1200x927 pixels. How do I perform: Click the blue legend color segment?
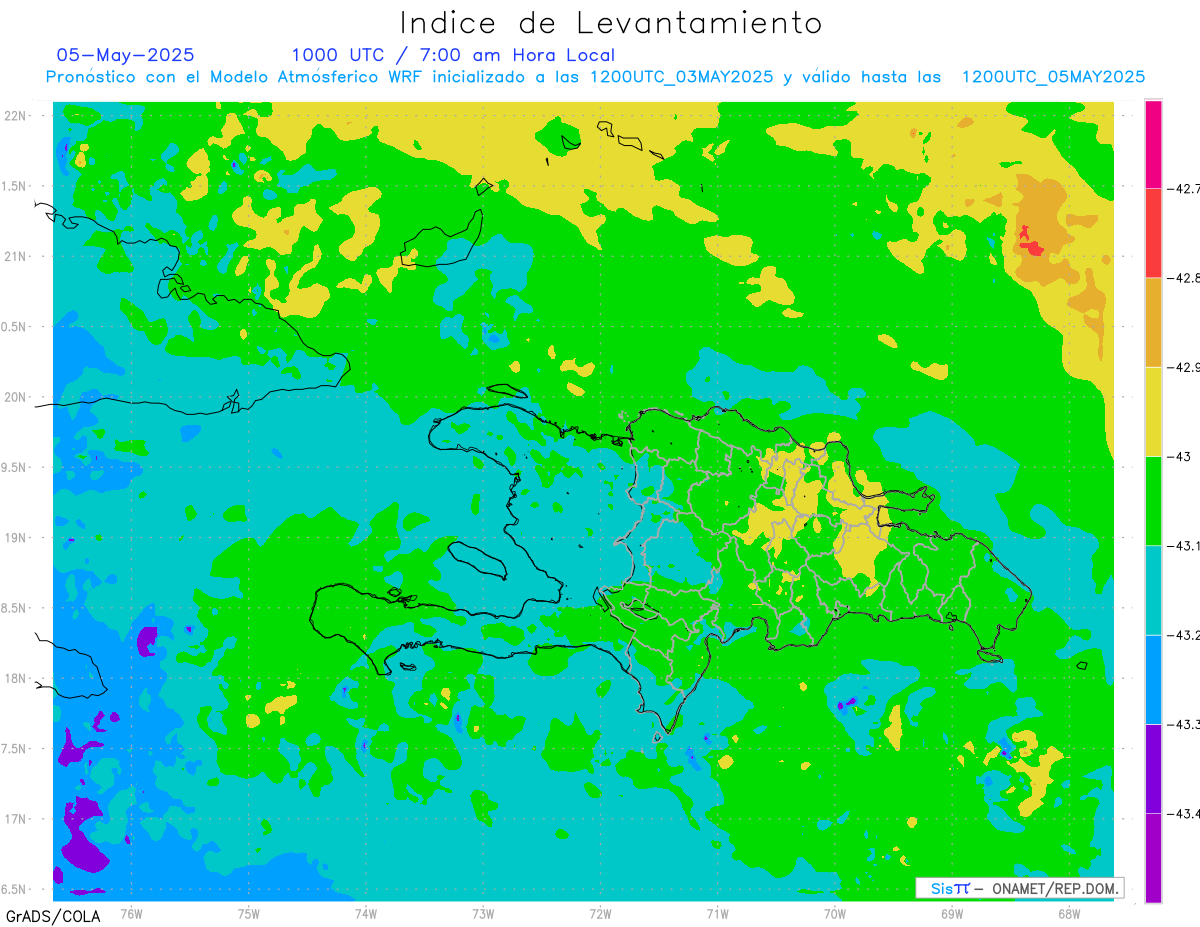point(1153,679)
